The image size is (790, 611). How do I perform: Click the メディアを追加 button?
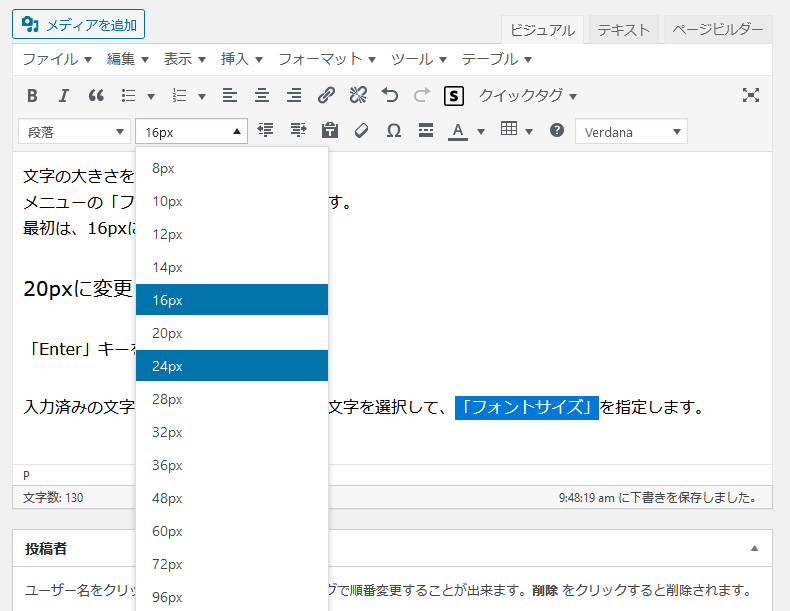pyautogui.click(x=79, y=24)
